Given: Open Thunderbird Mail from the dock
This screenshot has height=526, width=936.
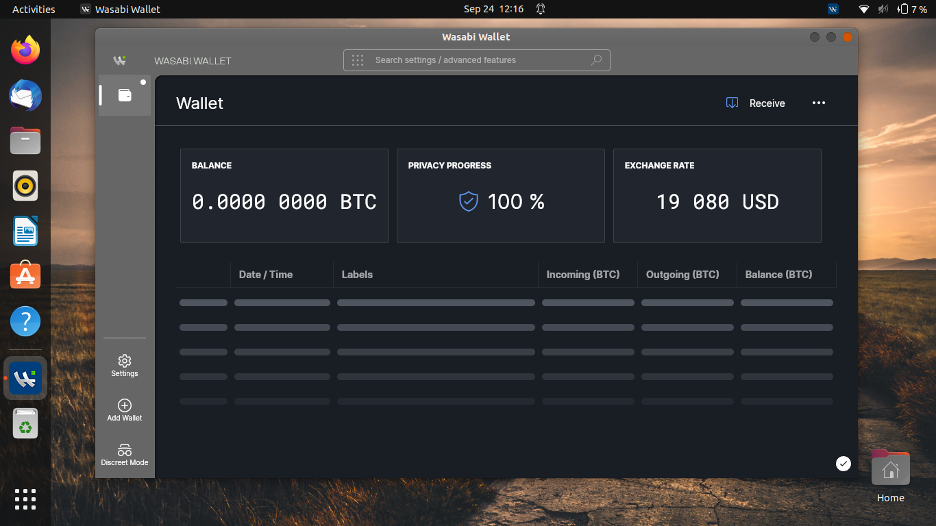Looking at the screenshot, I should (x=25, y=96).
